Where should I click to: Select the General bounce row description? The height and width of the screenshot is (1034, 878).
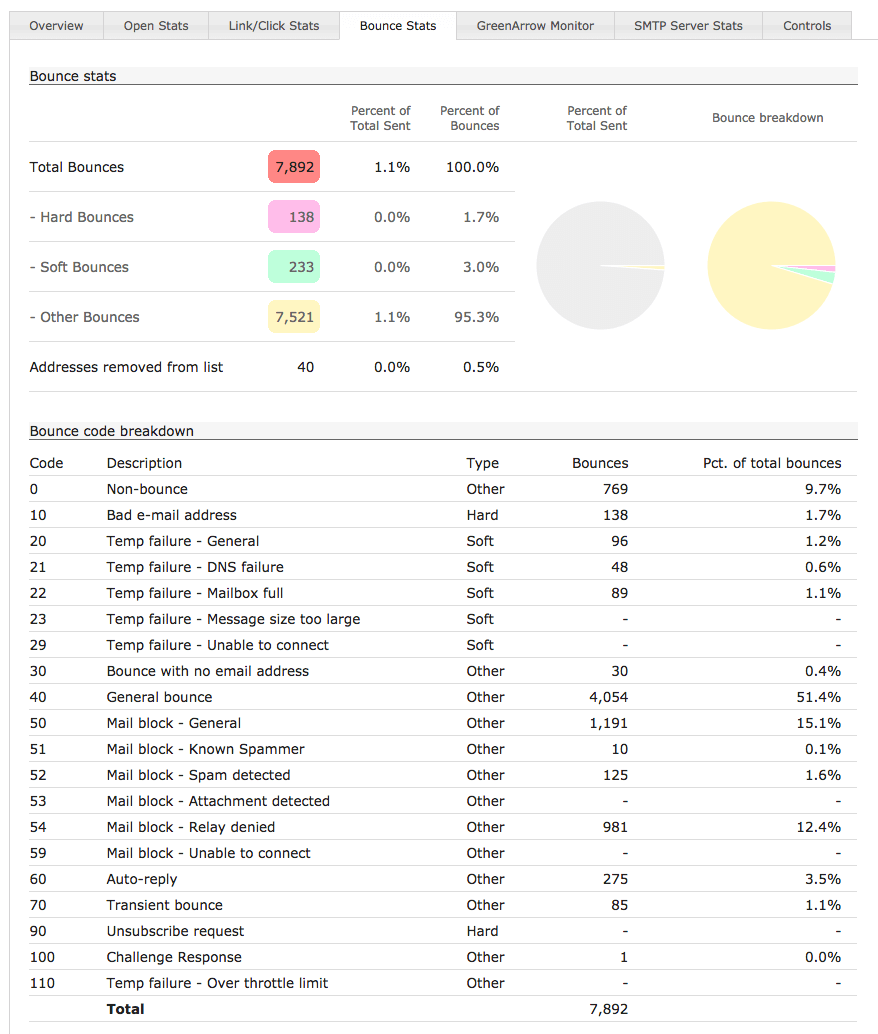coord(159,697)
